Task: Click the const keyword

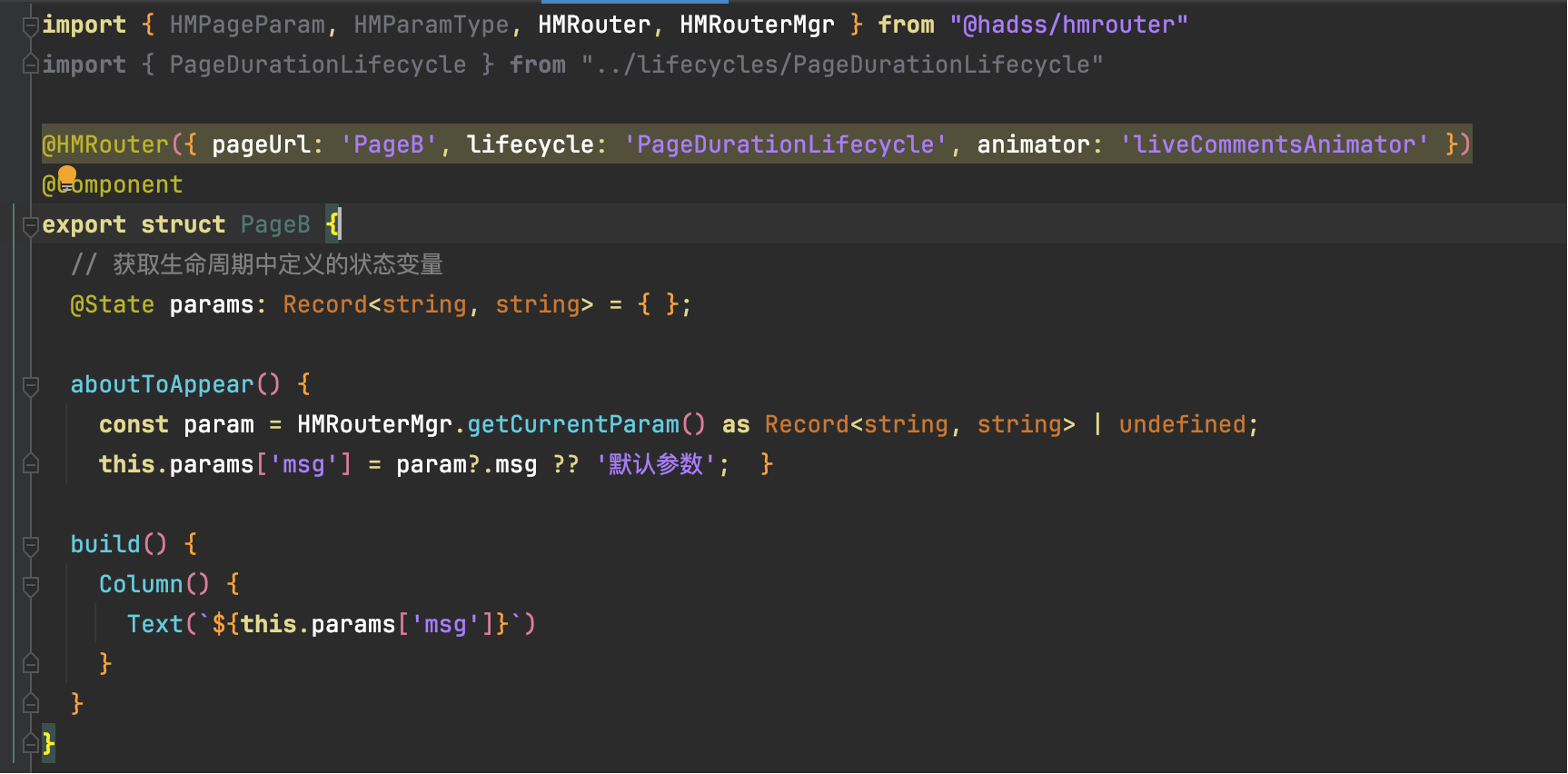Action: 134,424
